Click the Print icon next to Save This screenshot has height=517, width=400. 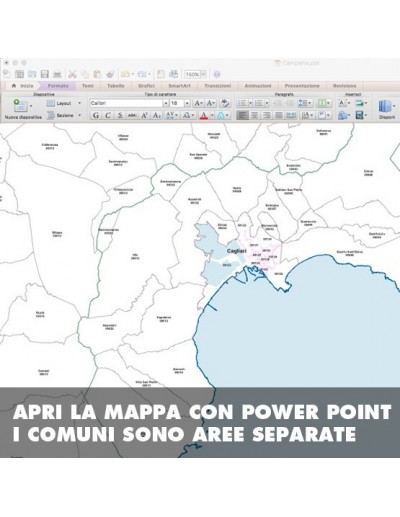[57, 74]
